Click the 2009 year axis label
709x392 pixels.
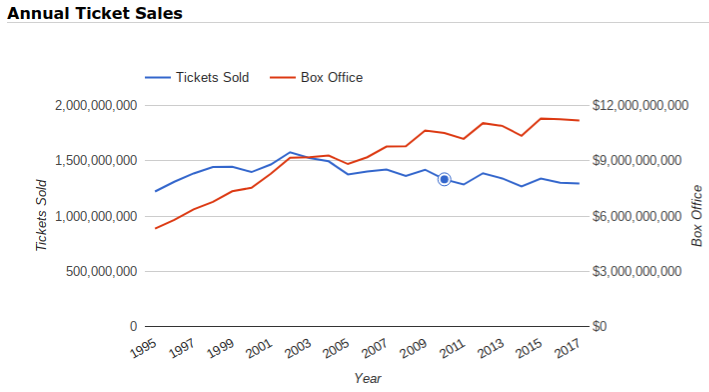(x=414, y=348)
